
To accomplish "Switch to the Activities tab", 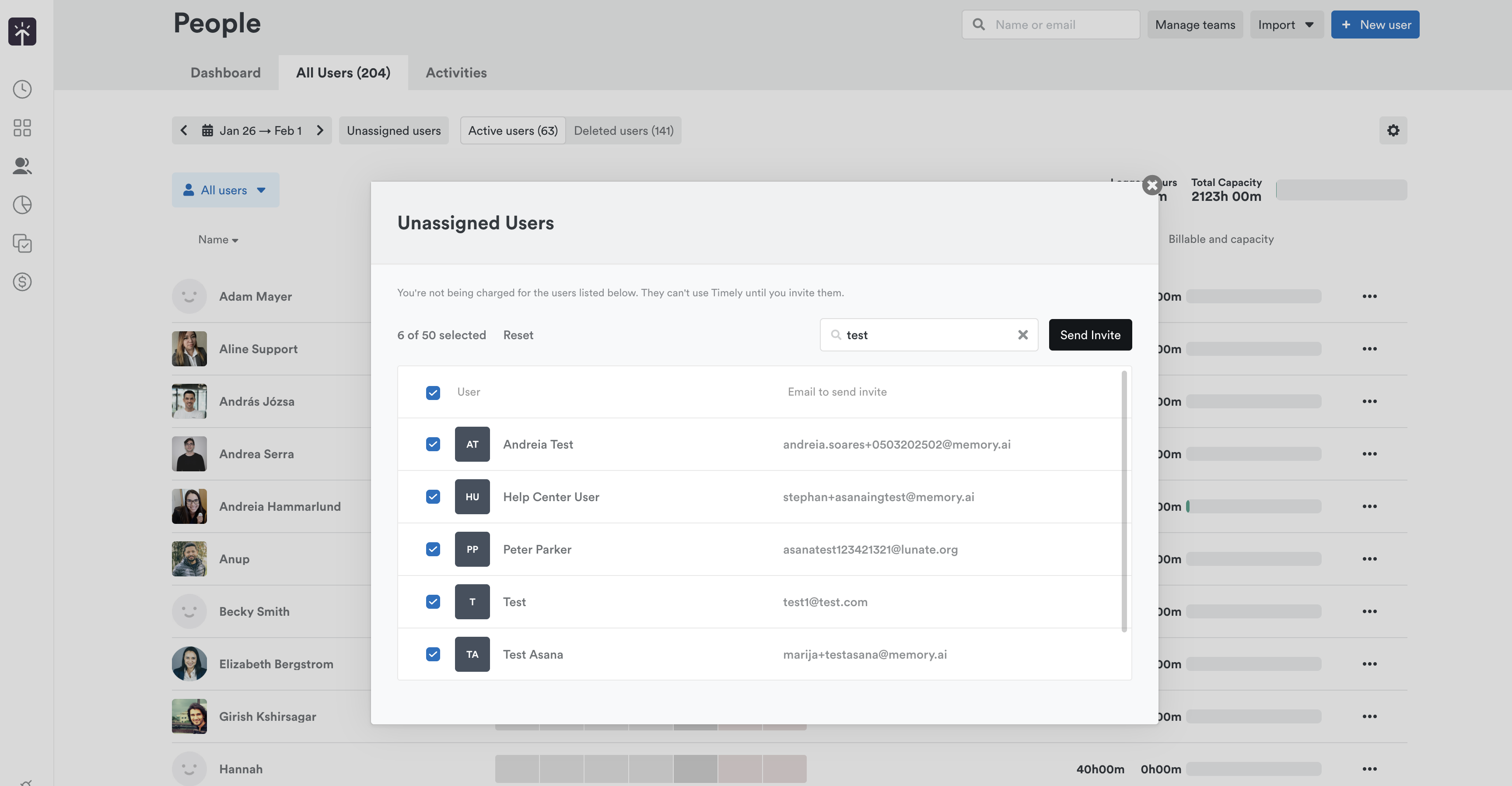I will tap(456, 73).
